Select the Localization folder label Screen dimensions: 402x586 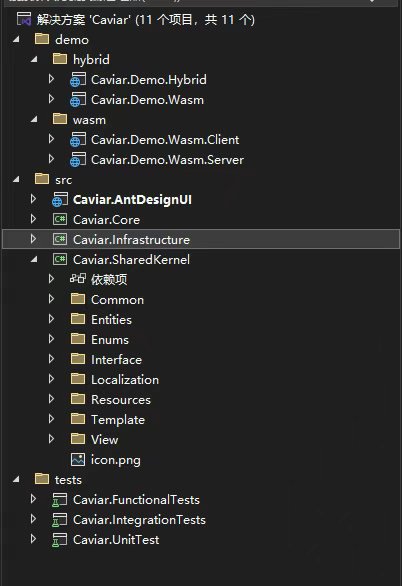point(125,380)
